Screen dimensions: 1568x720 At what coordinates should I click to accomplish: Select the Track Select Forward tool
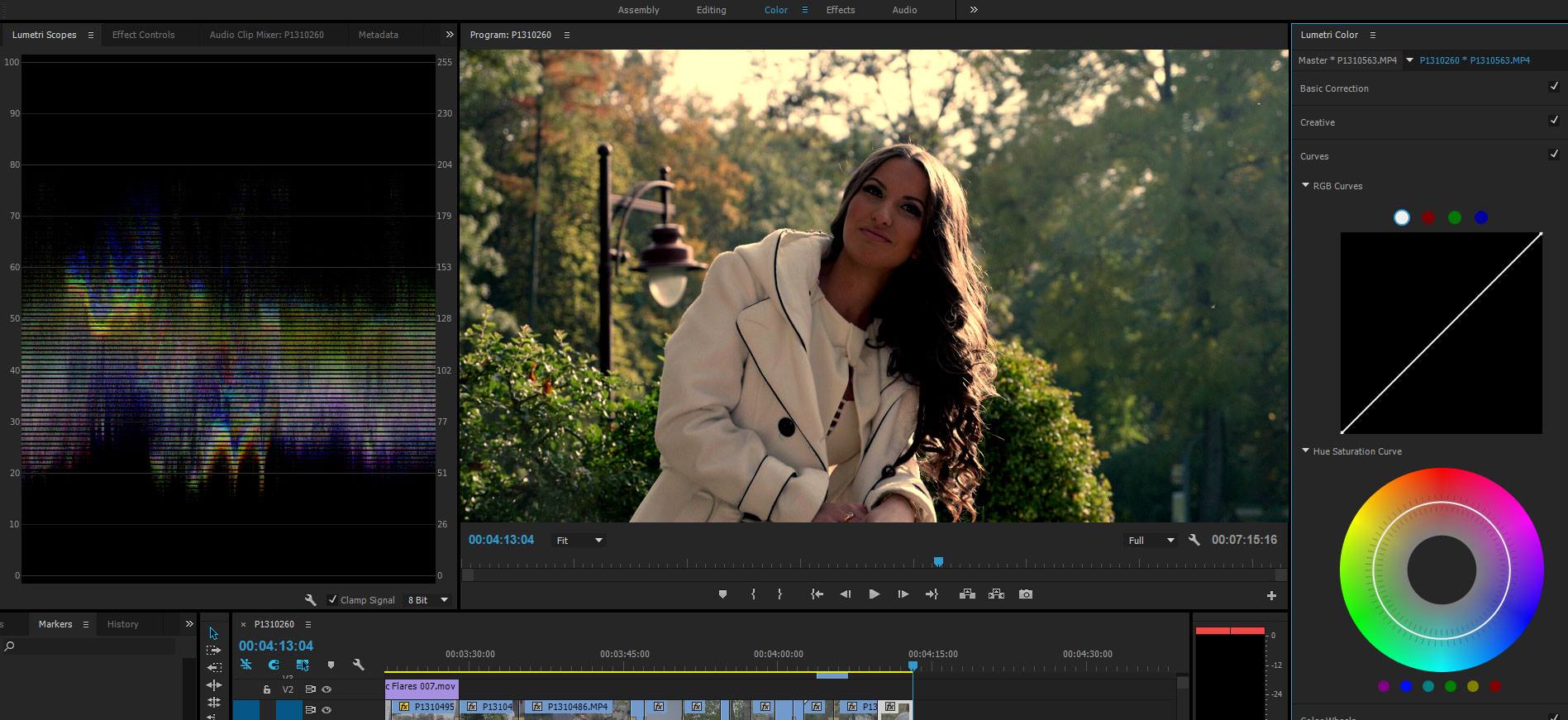click(x=214, y=651)
